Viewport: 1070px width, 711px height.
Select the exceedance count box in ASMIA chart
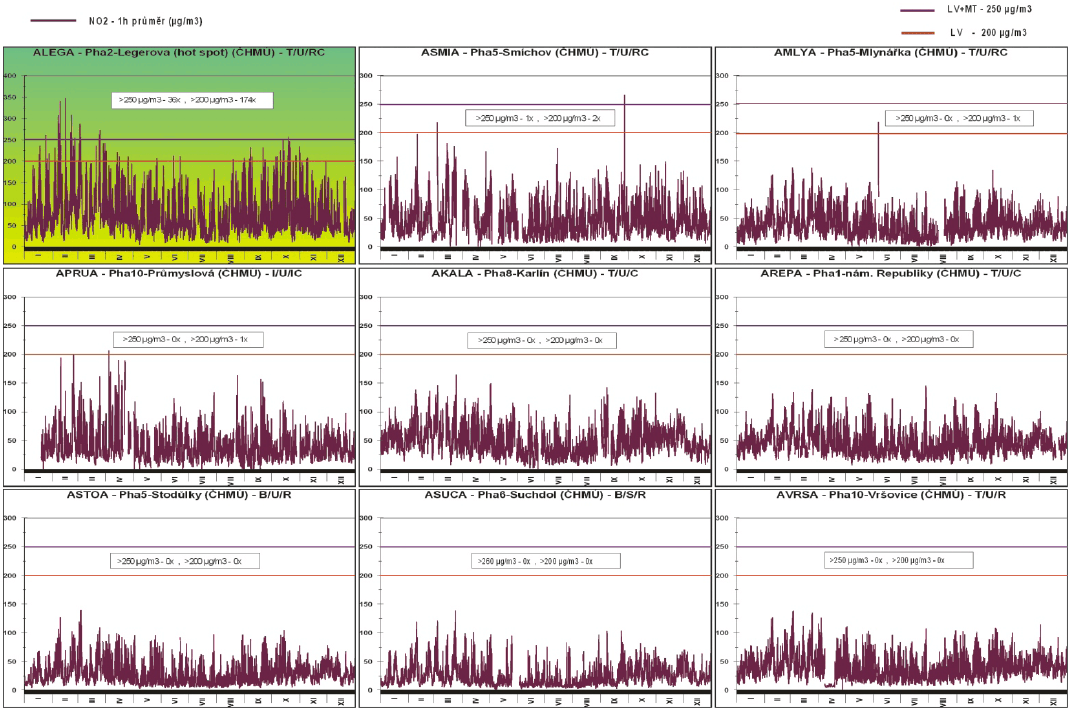click(x=539, y=118)
